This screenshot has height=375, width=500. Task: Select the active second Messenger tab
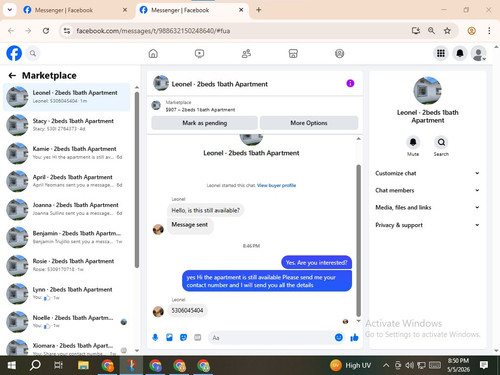(x=191, y=10)
